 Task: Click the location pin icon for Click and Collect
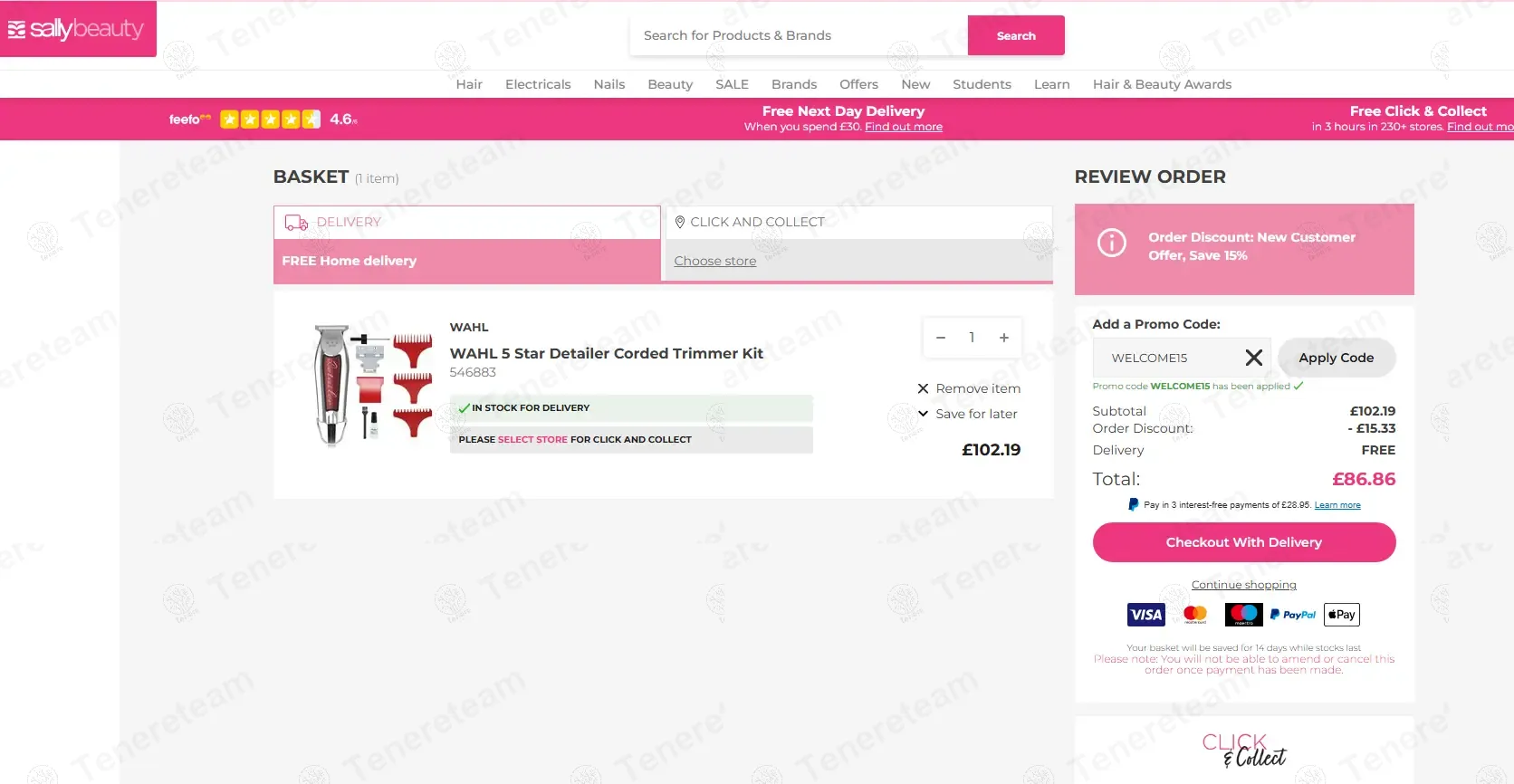(679, 222)
